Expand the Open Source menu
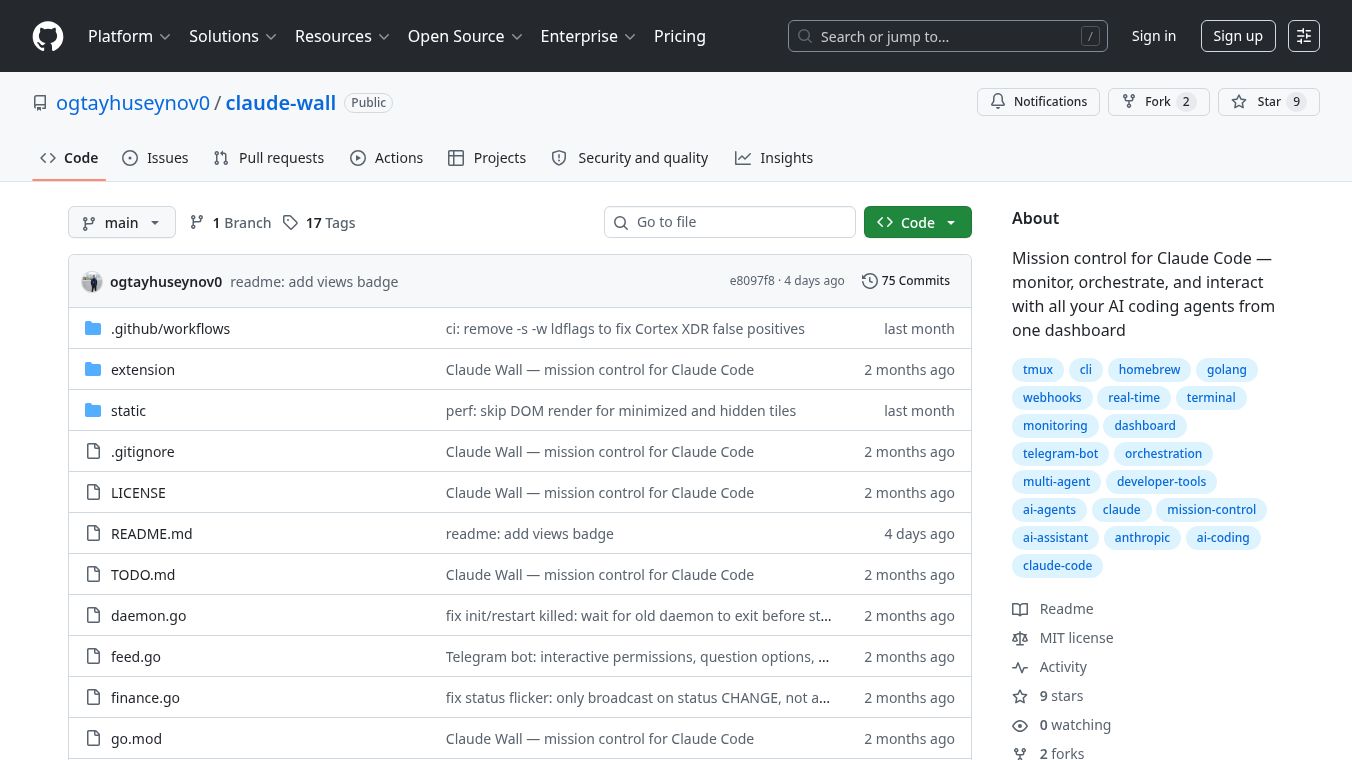 465,36
